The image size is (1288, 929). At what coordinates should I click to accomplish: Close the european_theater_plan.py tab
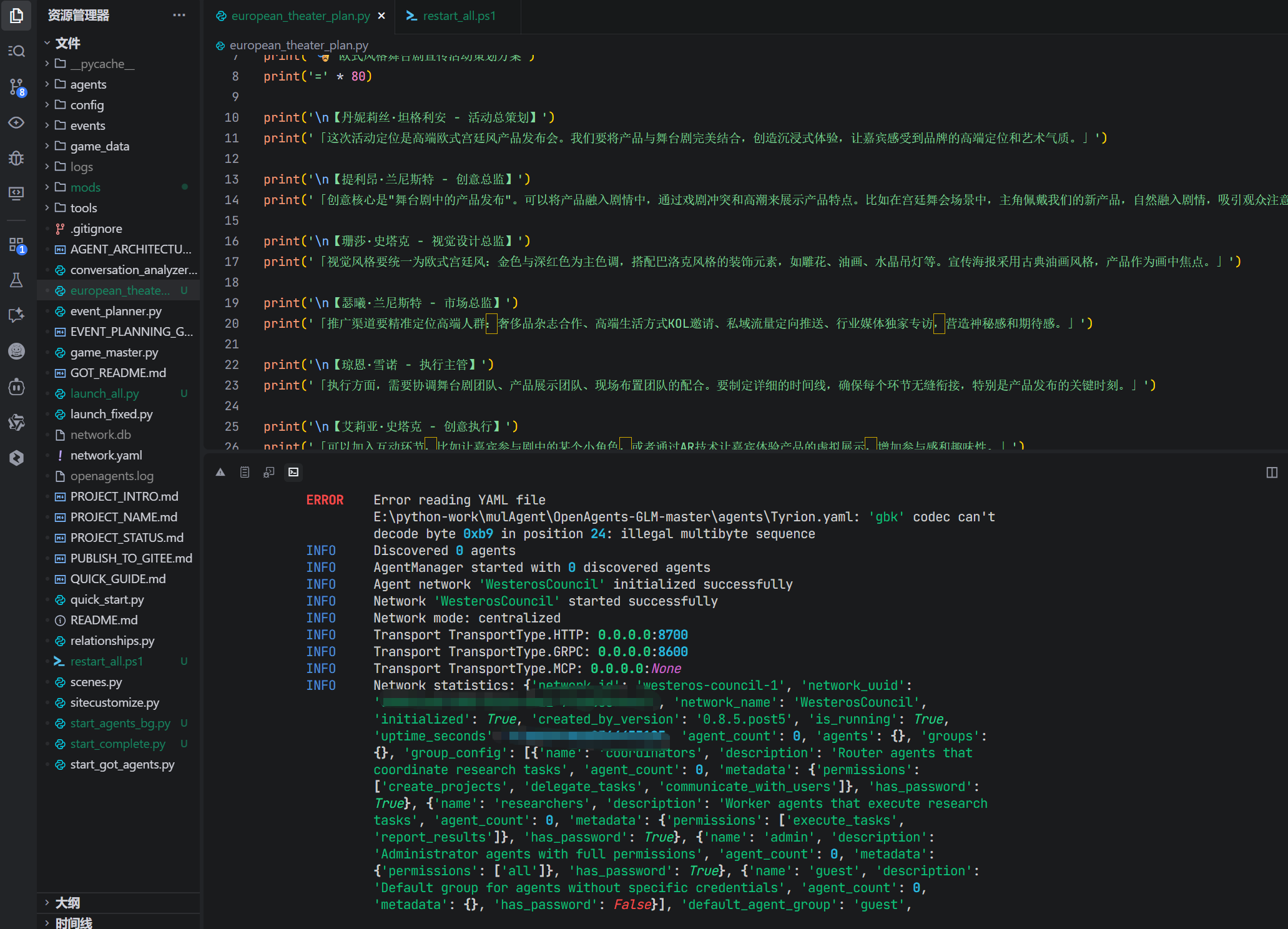coord(381,16)
